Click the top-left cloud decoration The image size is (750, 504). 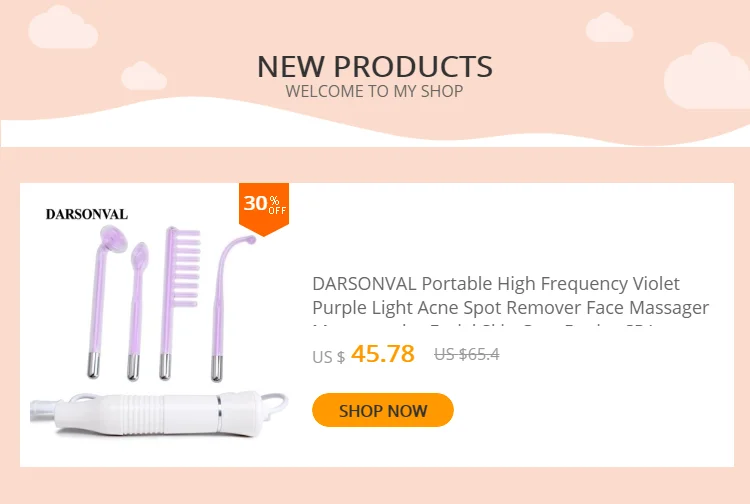tap(63, 27)
